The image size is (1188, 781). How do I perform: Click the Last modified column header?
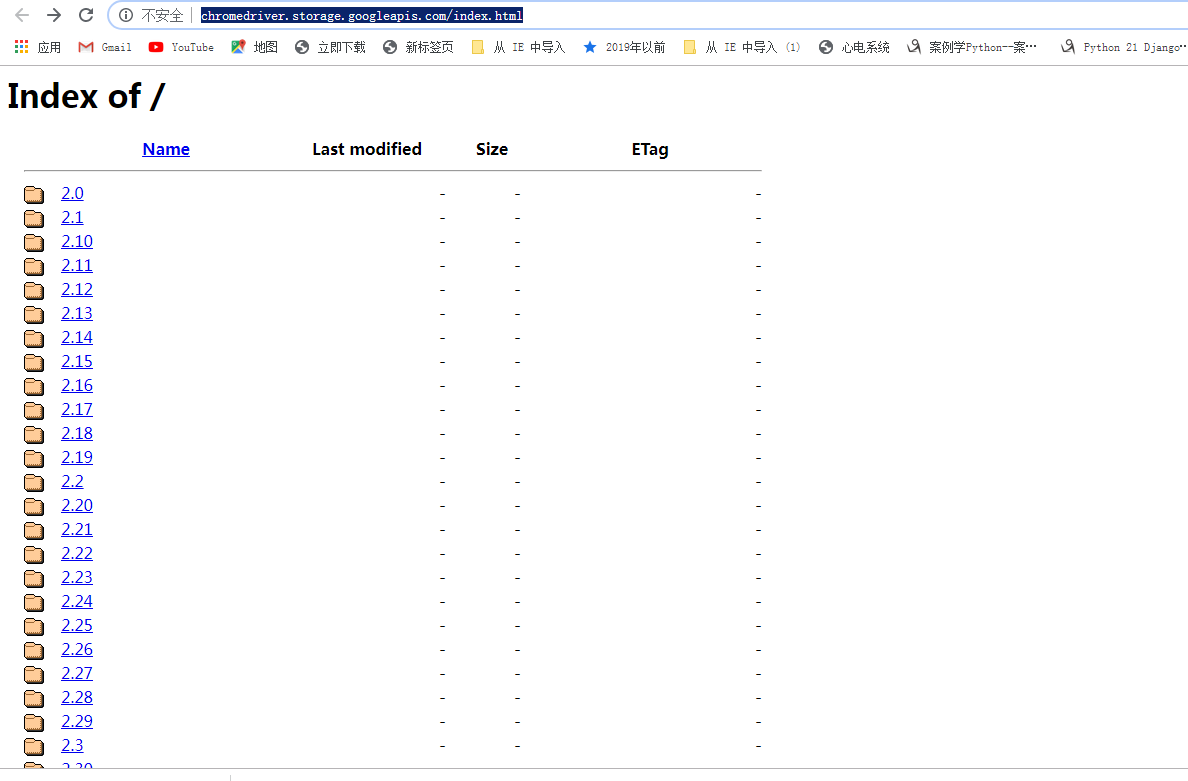(367, 149)
